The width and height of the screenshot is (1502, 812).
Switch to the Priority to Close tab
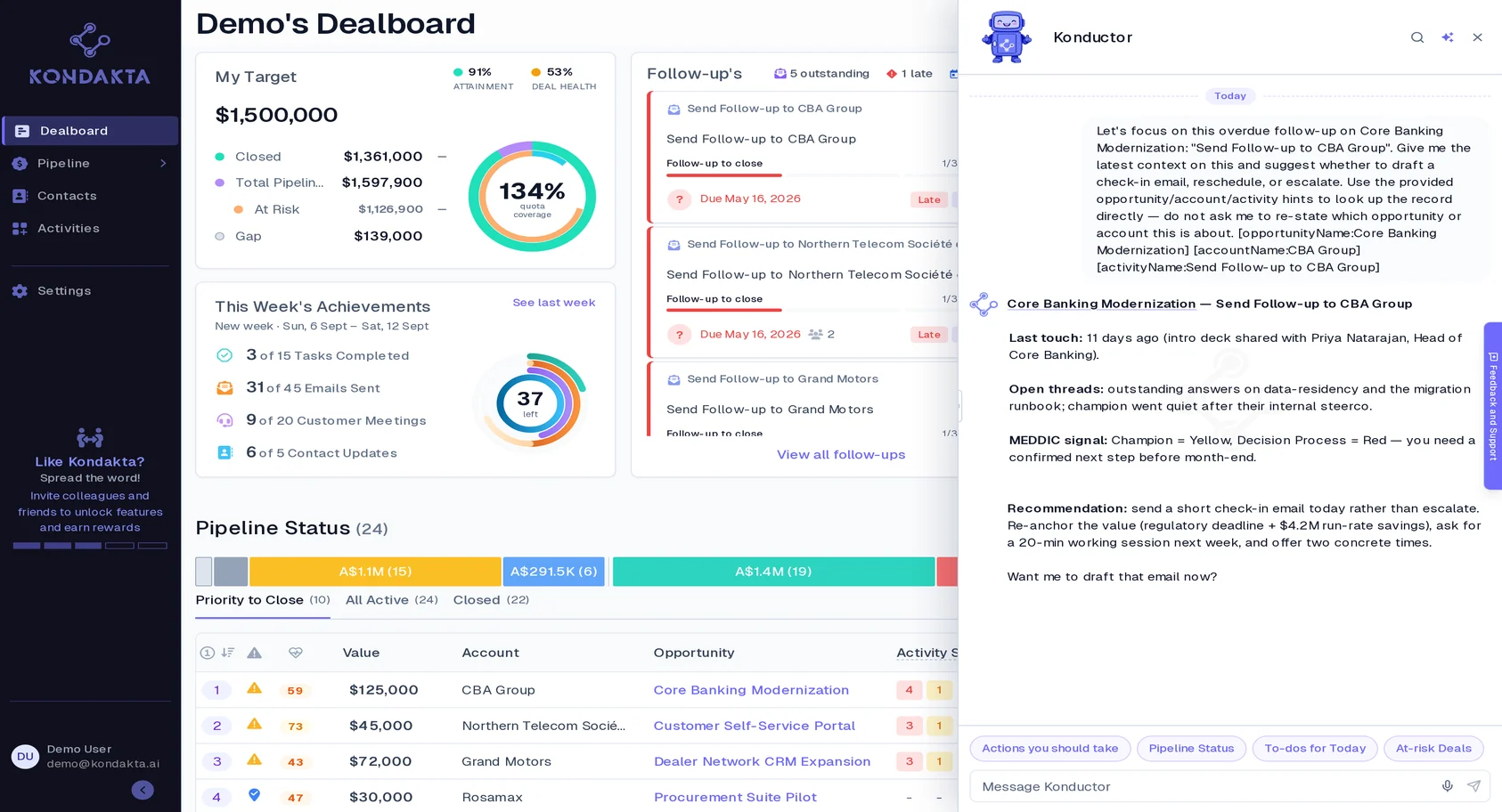263,600
